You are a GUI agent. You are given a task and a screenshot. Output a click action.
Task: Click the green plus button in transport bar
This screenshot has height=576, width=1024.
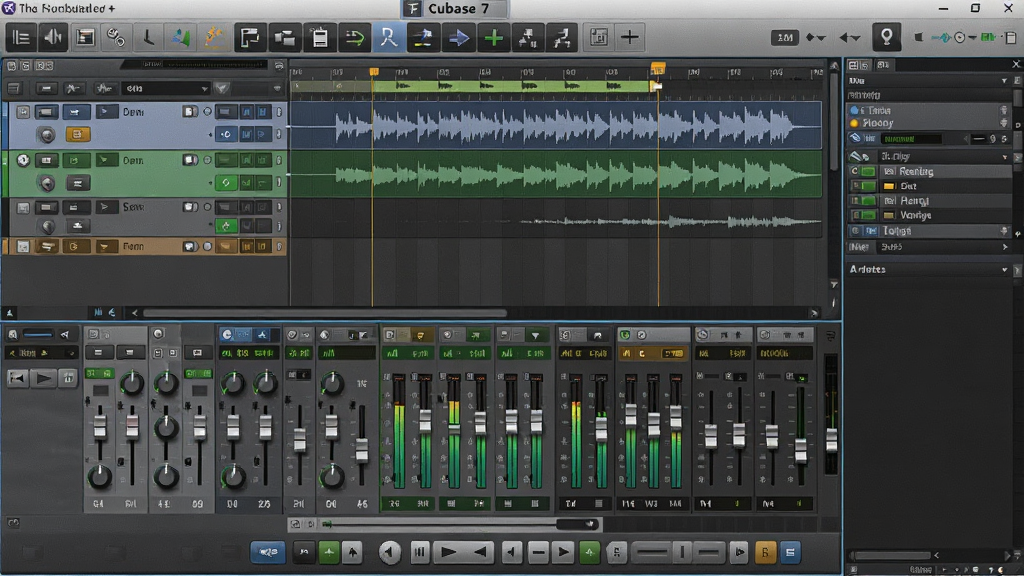[x=328, y=552]
